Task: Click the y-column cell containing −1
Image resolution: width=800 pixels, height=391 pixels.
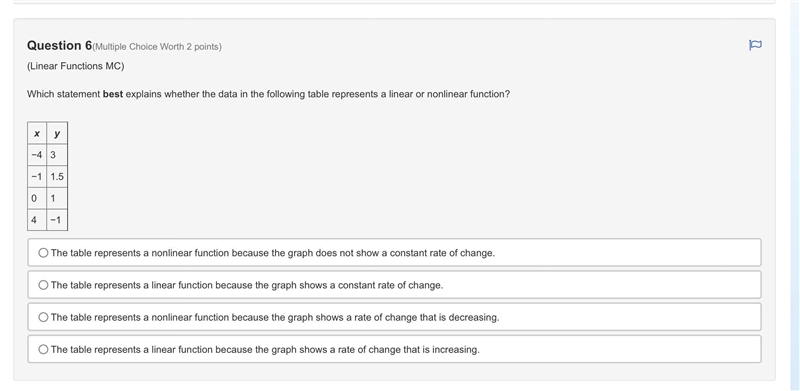Action: click(x=57, y=219)
